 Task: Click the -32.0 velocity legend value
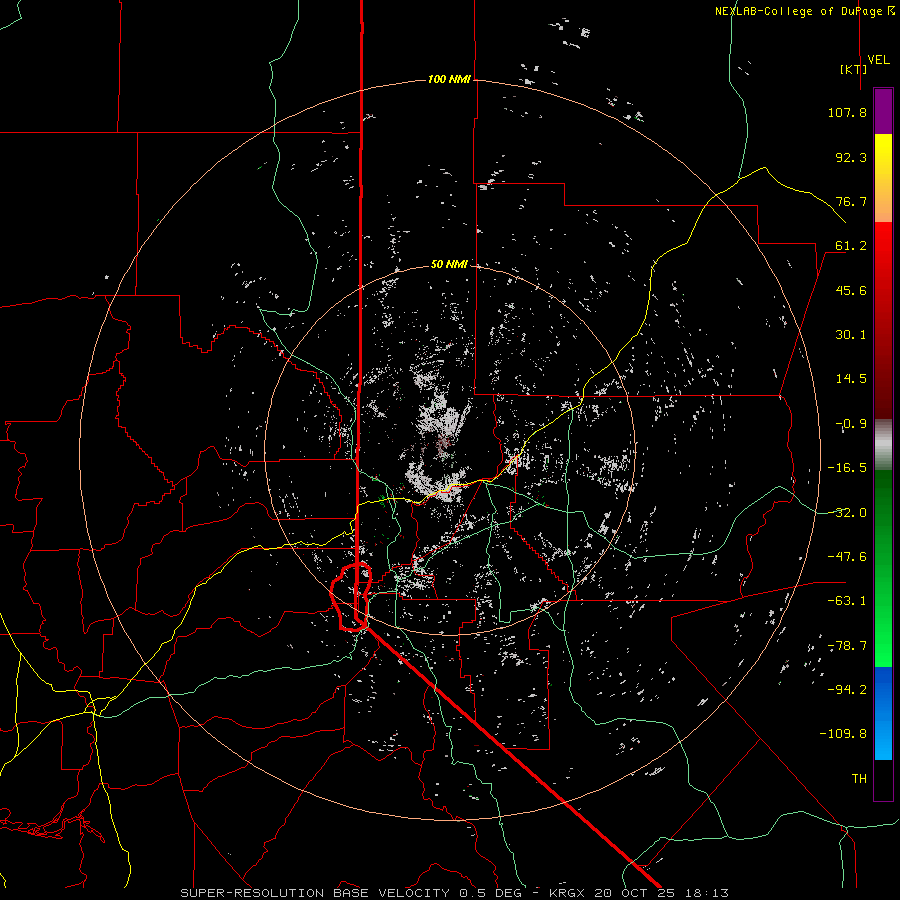847,513
